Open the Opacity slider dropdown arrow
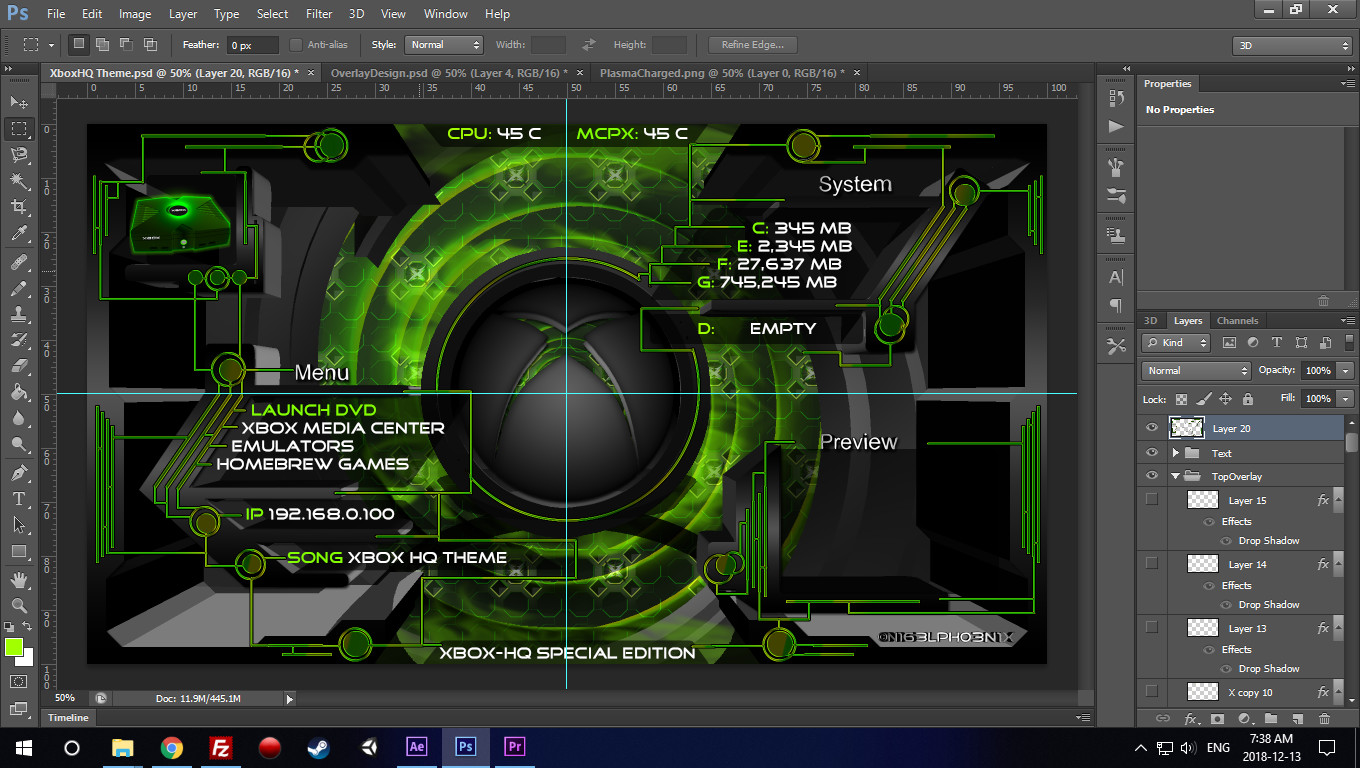Viewport: 1360px width, 768px height. [1345, 370]
